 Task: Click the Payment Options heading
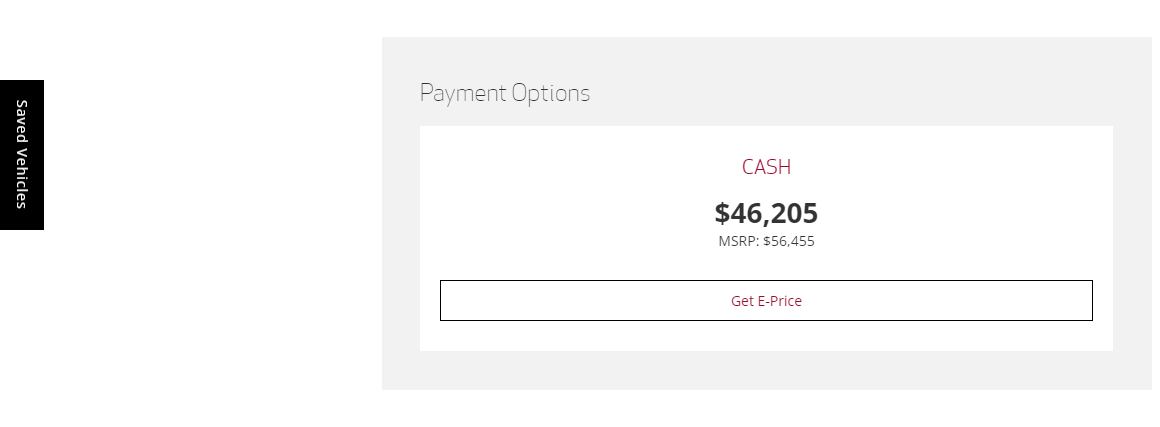504,93
